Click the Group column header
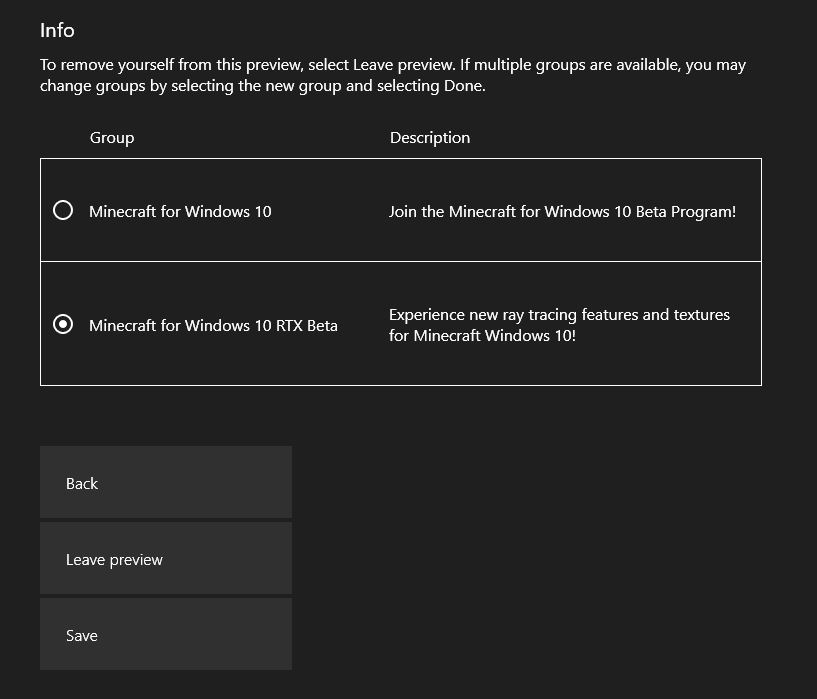 (x=112, y=138)
